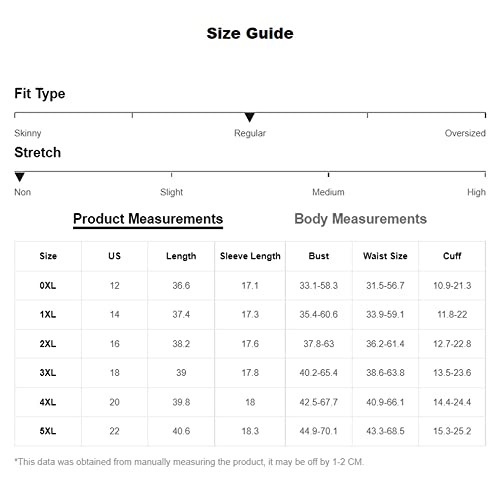Click the Cuff column header
This screenshot has width=500, height=500.
coord(452,256)
